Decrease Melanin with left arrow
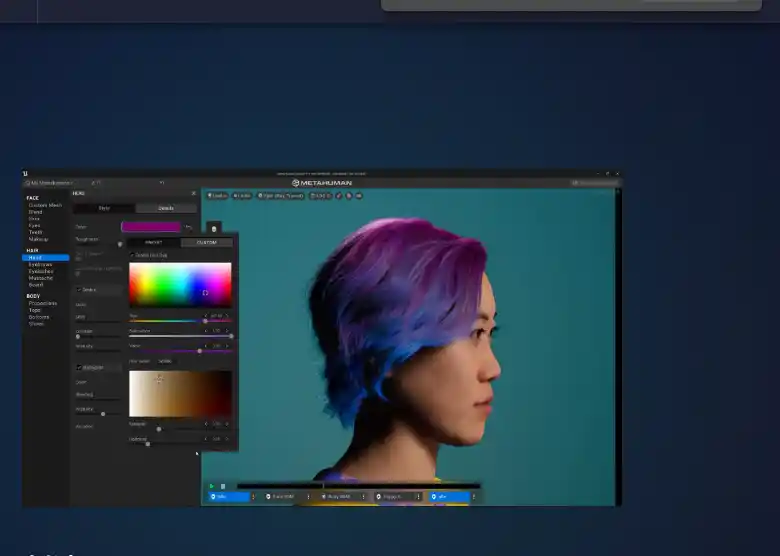The height and width of the screenshot is (556, 780). pyautogui.click(x=206, y=424)
